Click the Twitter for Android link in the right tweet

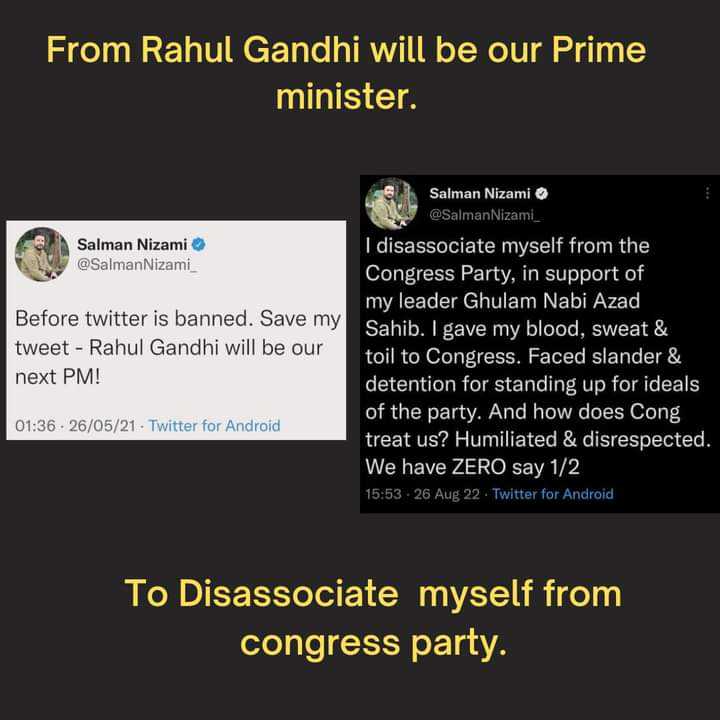click(553, 494)
